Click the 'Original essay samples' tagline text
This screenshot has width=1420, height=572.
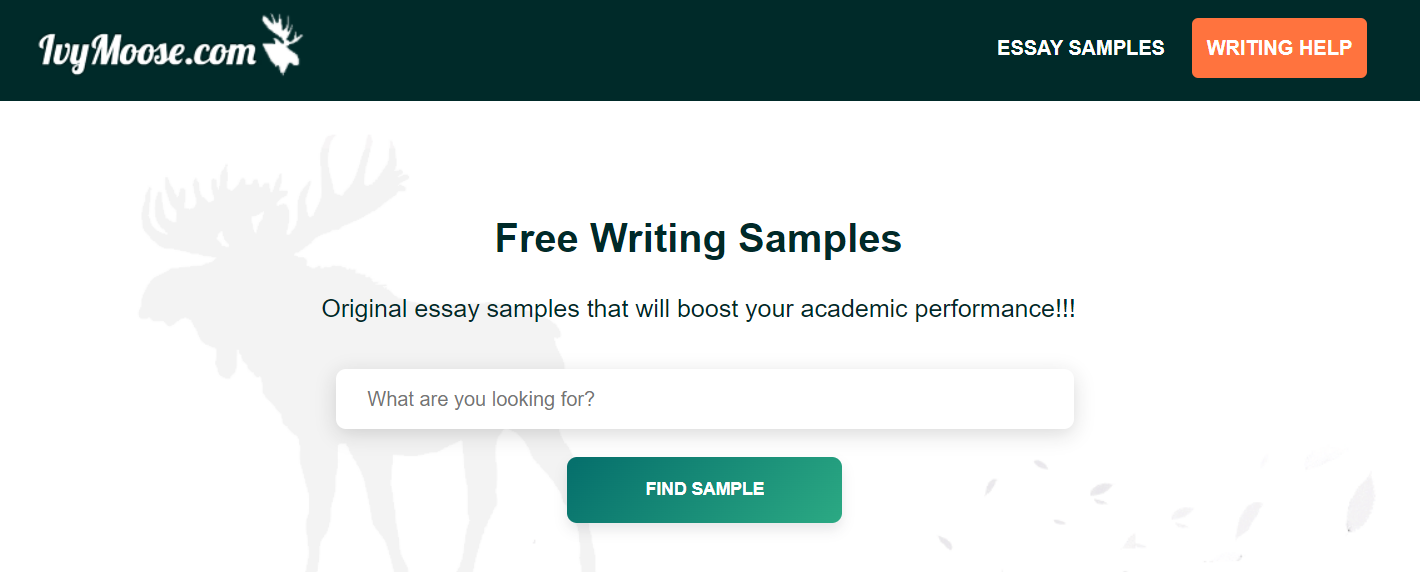point(698,309)
